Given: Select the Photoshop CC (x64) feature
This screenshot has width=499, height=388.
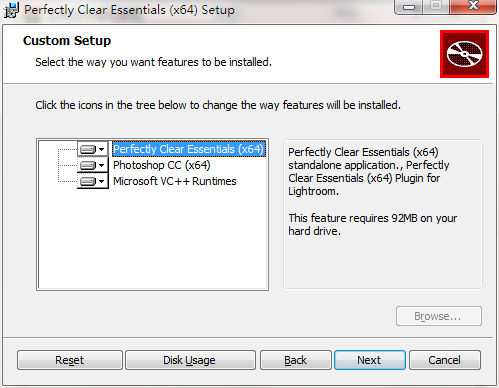Looking at the screenshot, I should point(162,165).
